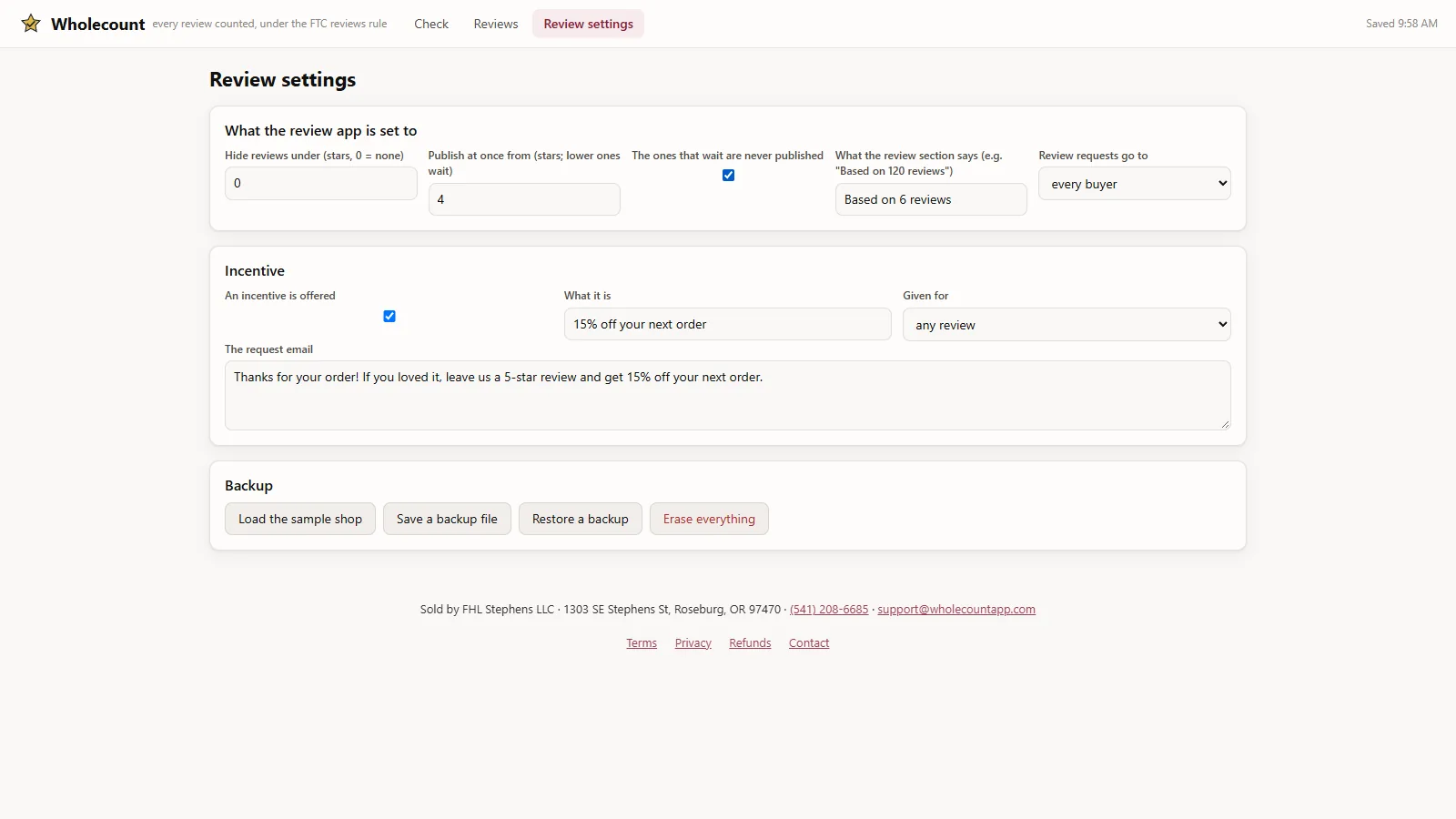
Task: Focus the 'Hide reviews under' stars field
Action: (x=321, y=183)
